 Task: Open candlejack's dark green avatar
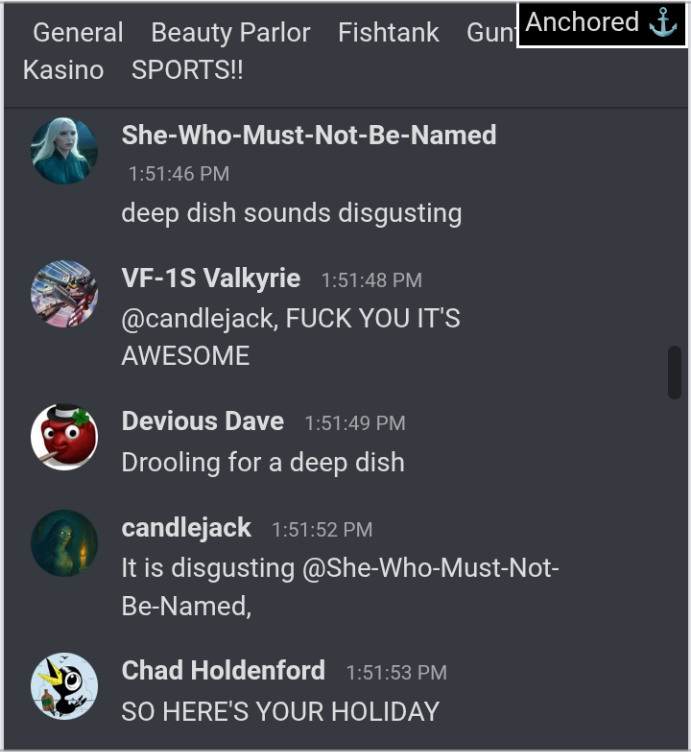point(64,543)
